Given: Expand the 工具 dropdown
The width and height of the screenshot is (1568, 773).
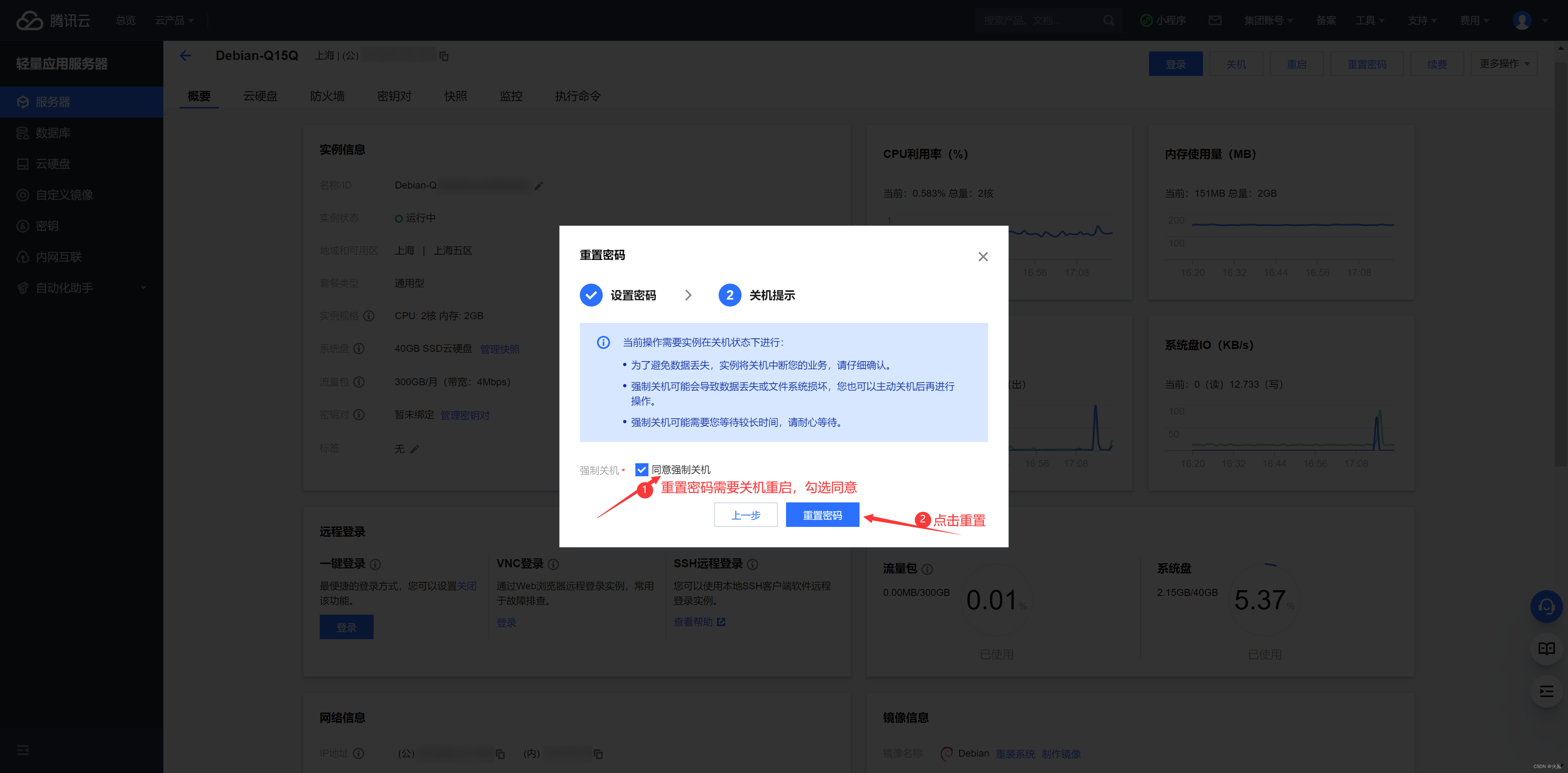Looking at the screenshot, I should (x=1370, y=21).
